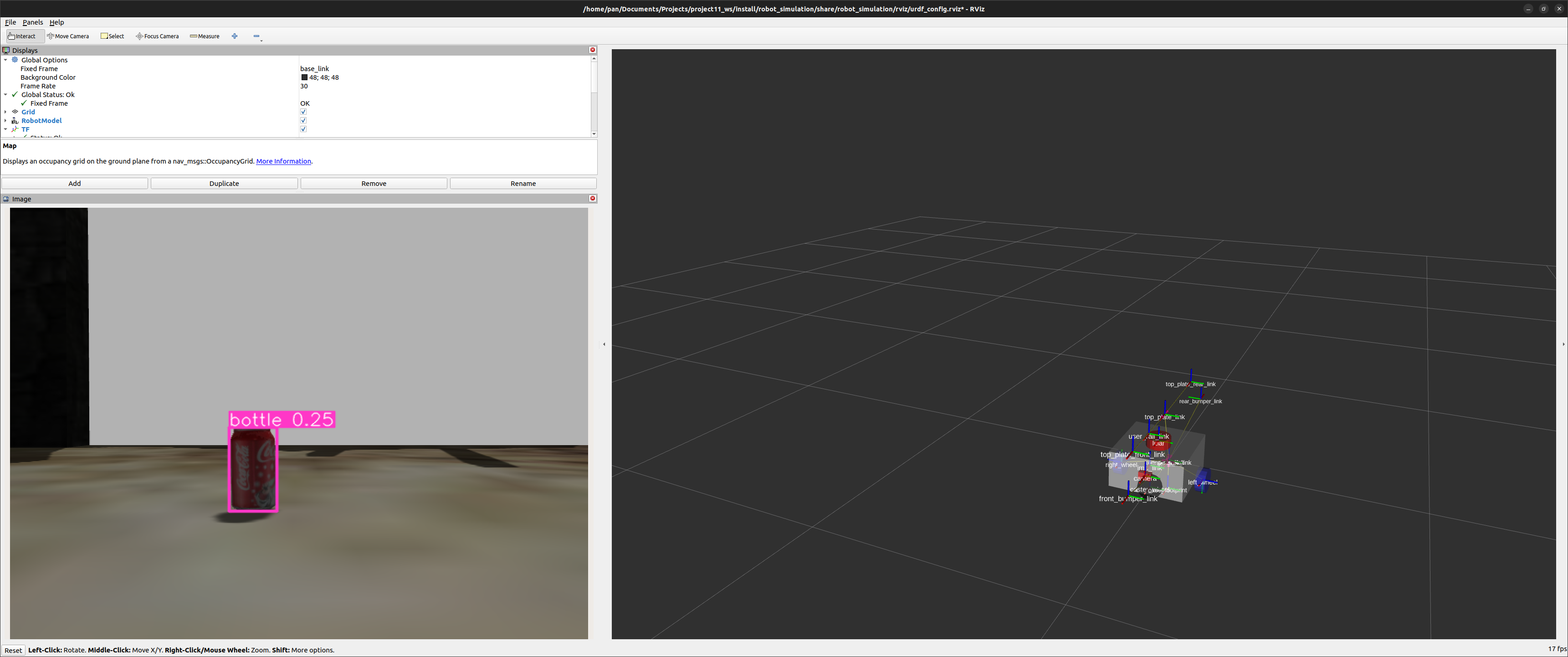Select the RobotModel display item

tap(41, 121)
